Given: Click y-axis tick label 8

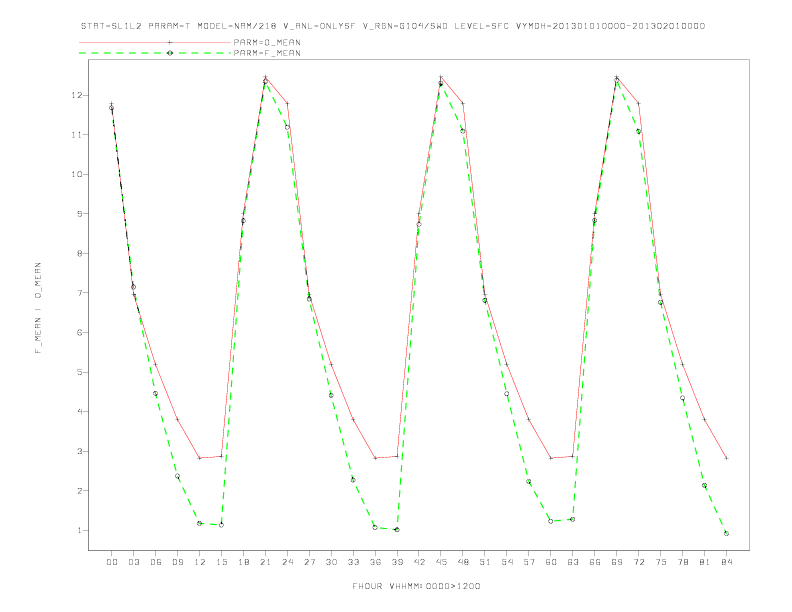Looking at the screenshot, I should pyautogui.click(x=79, y=253).
